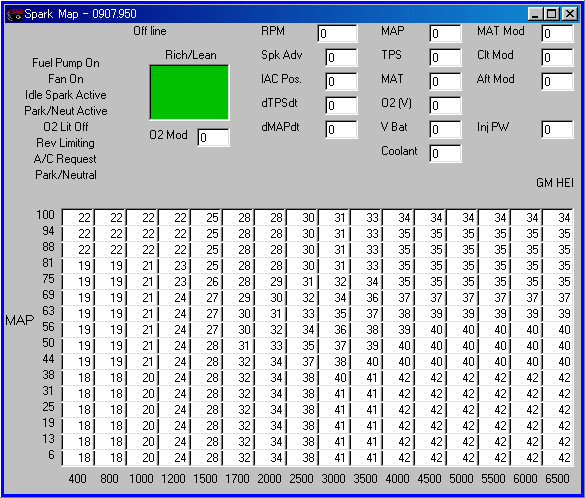The width and height of the screenshot is (585, 498).
Task: Click the Rev Limiting status label
Action: [66, 143]
